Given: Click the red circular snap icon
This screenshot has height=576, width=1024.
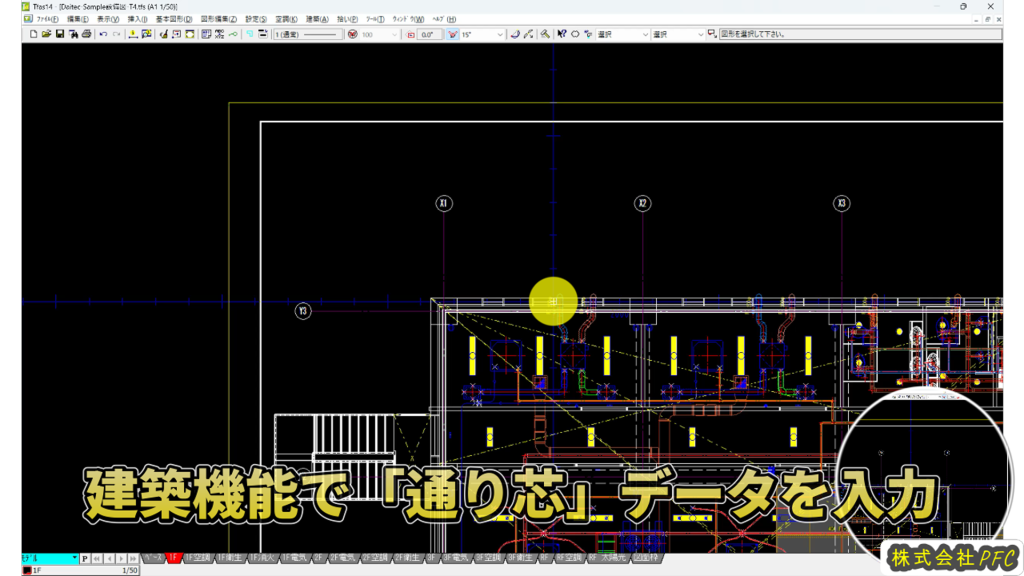Looking at the screenshot, I should tap(352, 34).
